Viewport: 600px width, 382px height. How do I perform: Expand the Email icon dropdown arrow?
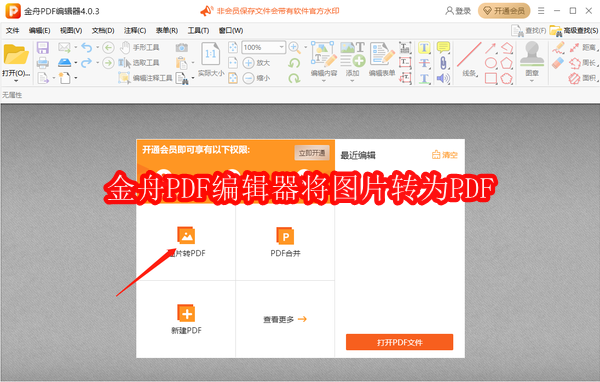75,48
